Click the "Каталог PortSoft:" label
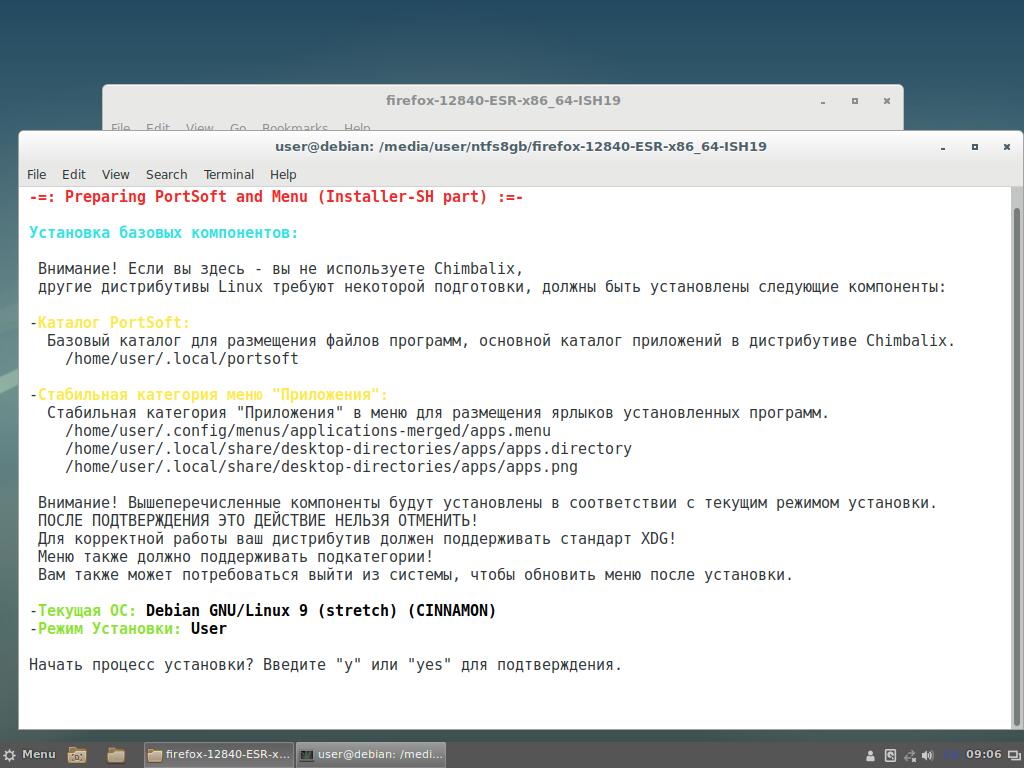1024x768 pixels. coord(114,323)
